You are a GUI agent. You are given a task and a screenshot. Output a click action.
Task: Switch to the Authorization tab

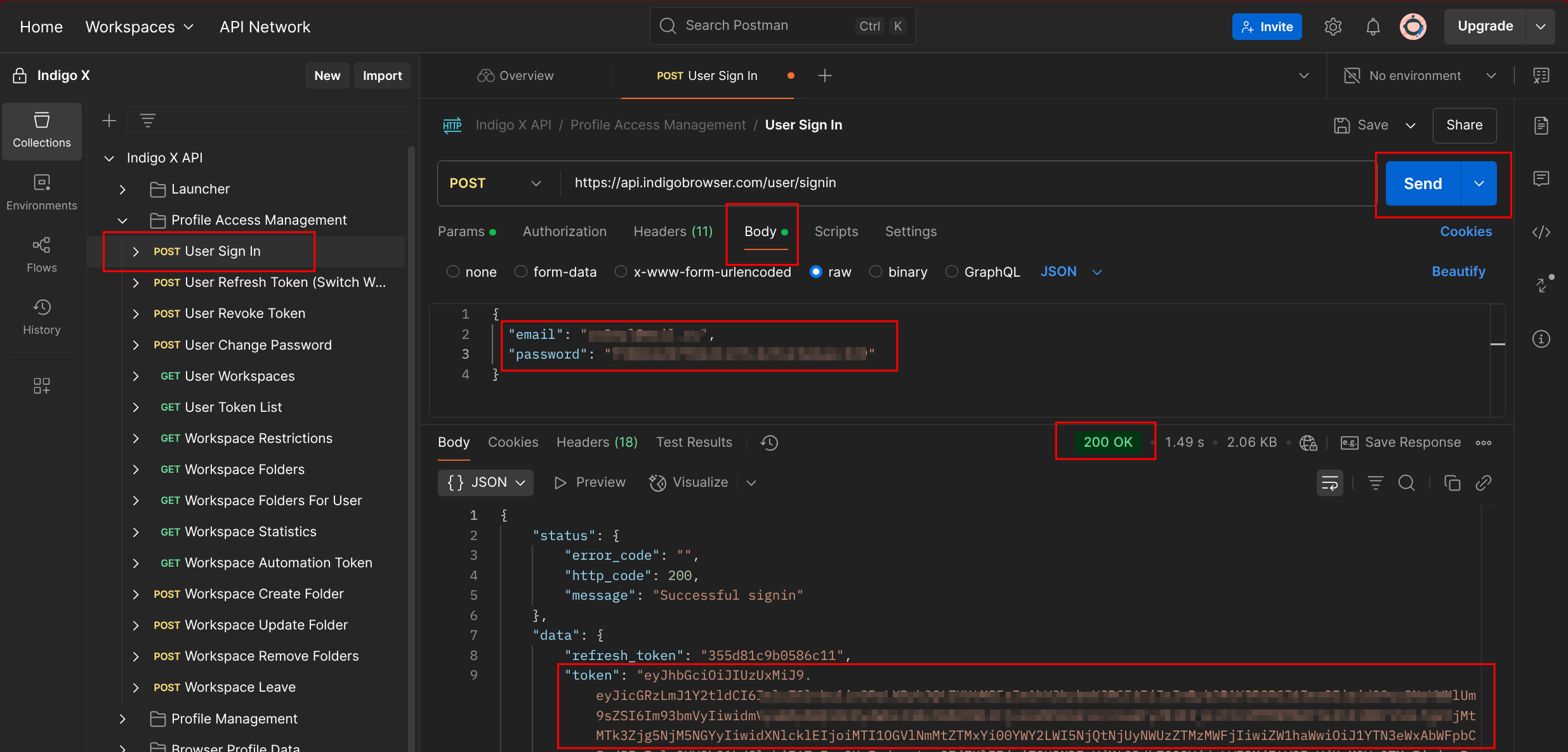point(564,232)
